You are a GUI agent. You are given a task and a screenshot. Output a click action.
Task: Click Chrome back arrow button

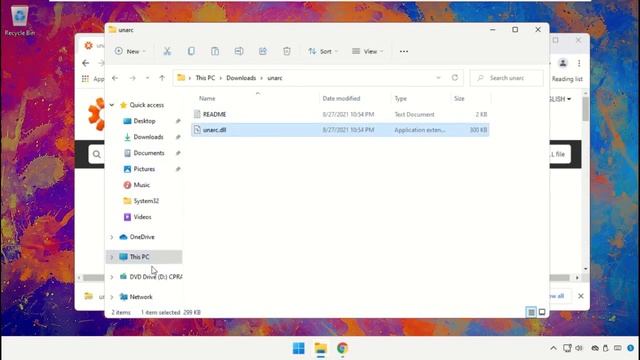[85, 63]
